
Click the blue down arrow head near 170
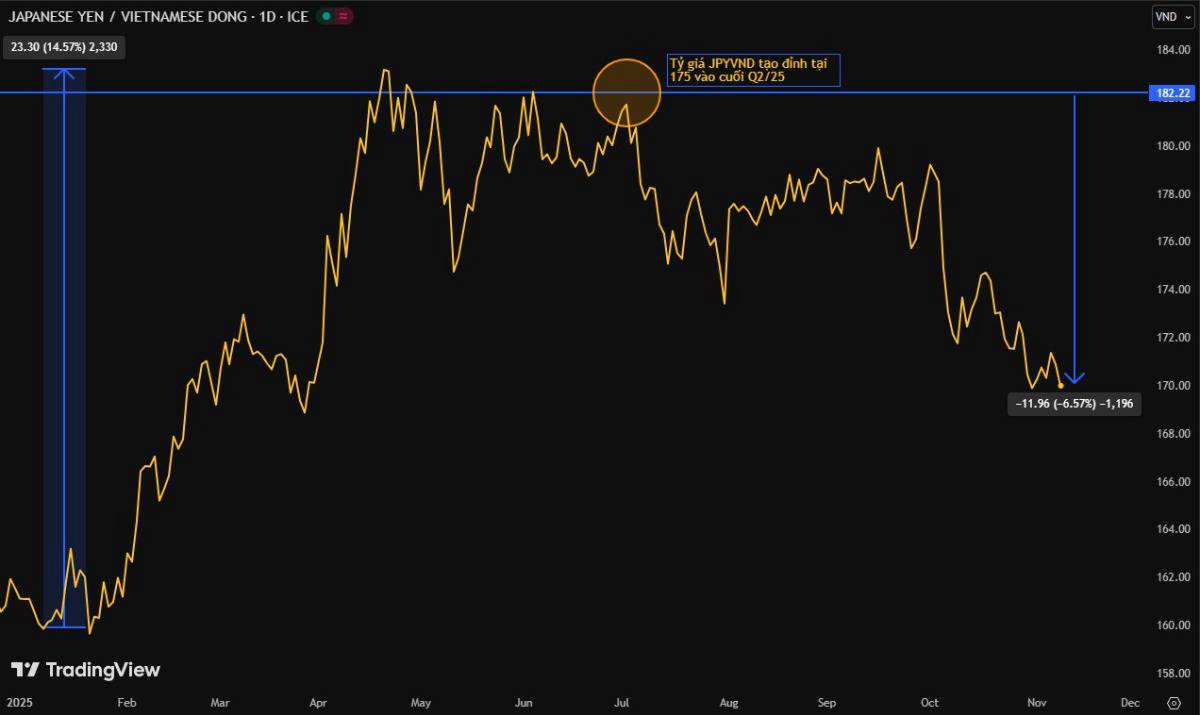[x=1074, y=378]
